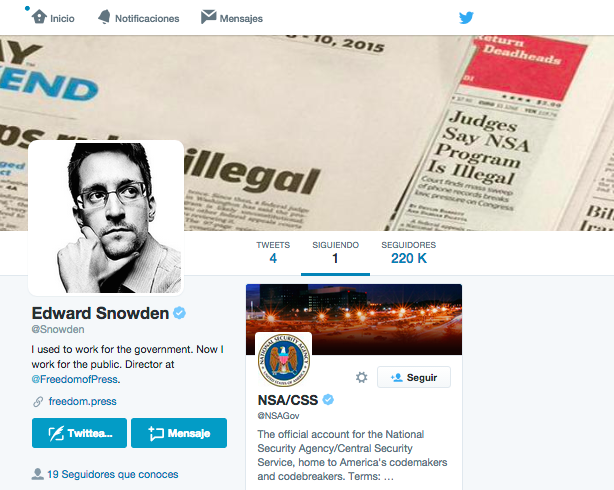Follow NSA/CSS with the Seguir button

coord(414,377)
